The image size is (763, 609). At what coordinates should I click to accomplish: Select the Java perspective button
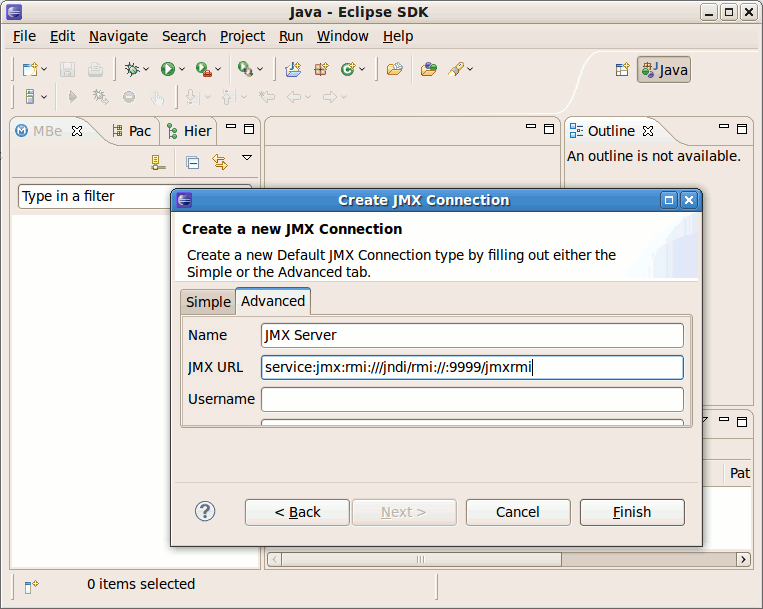point(664,70)
